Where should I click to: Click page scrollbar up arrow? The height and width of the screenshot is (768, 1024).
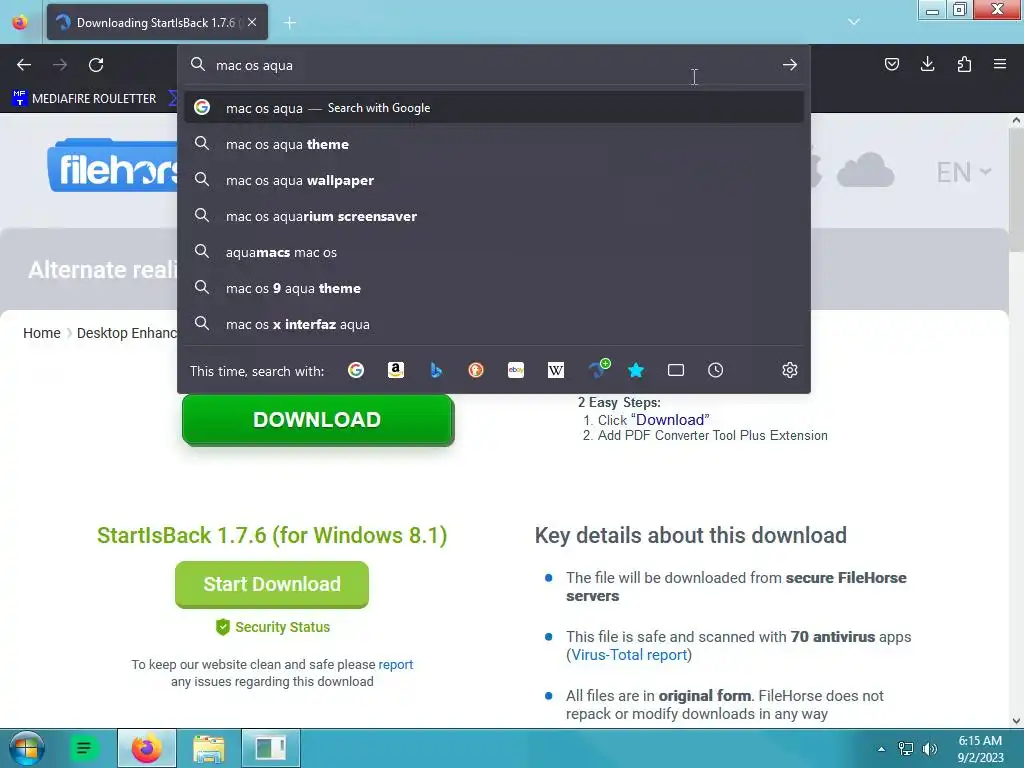1016,120
